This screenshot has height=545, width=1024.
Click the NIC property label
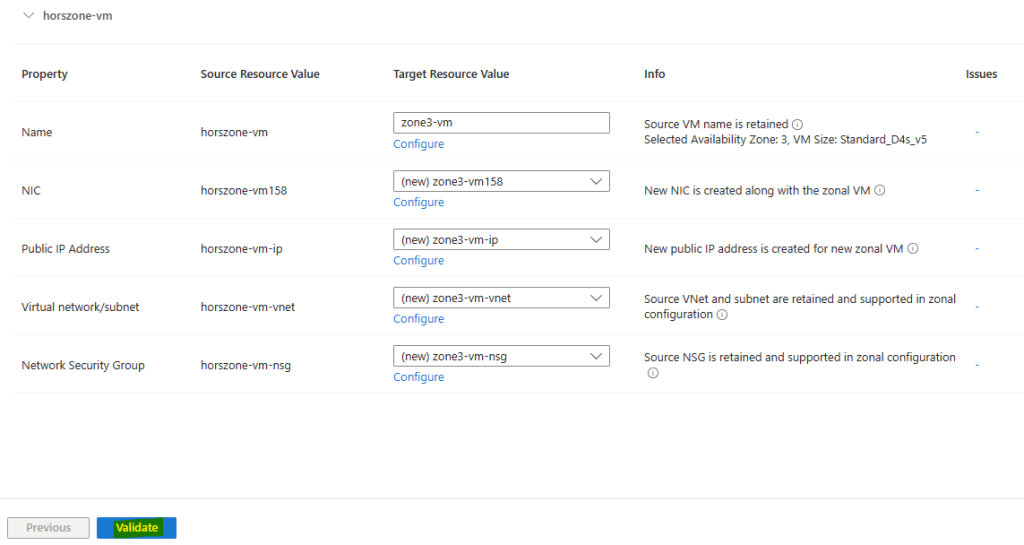tap(31, 191)
